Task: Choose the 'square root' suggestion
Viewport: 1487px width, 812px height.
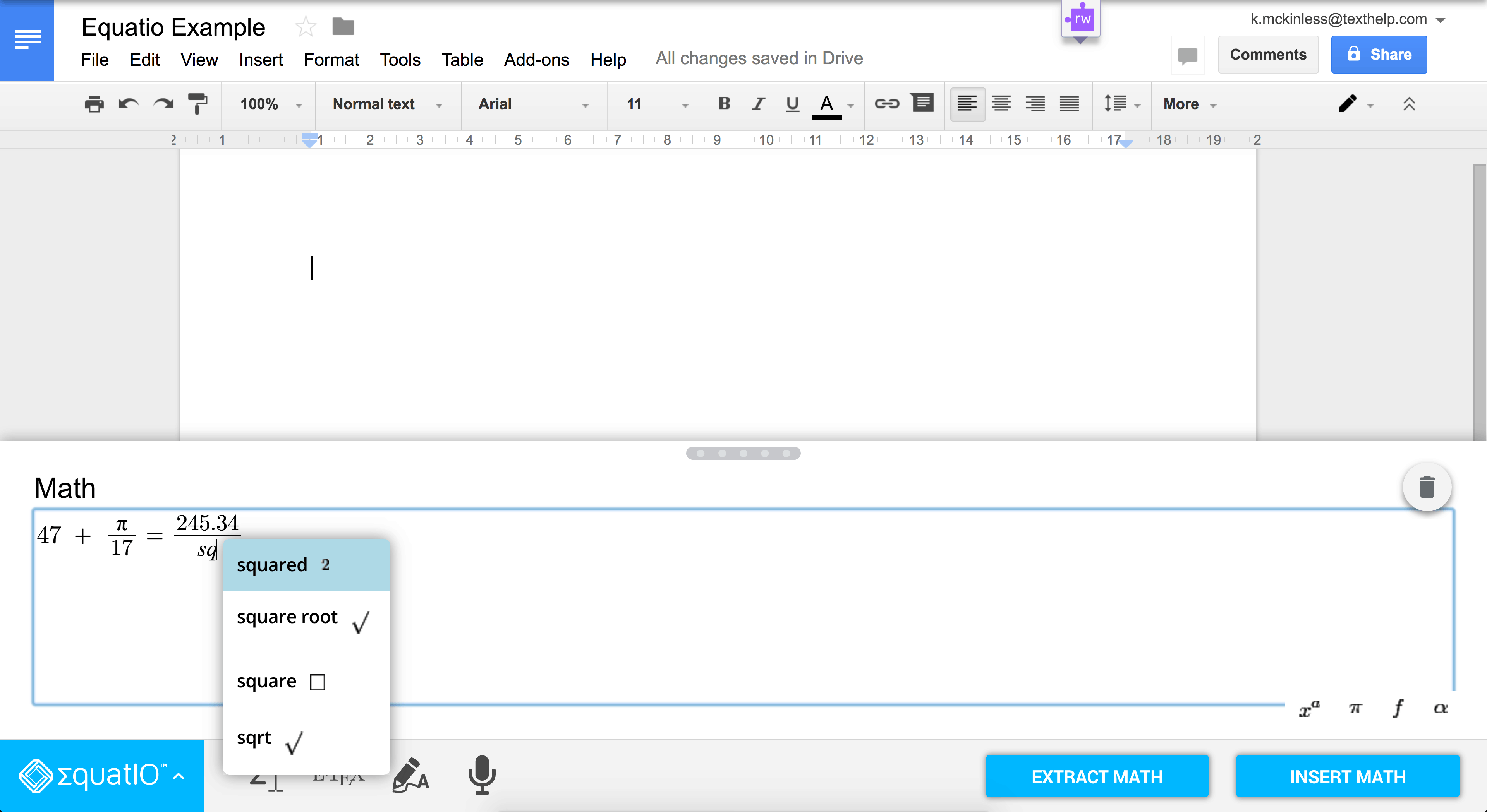Action: click(x=307, y=620)
